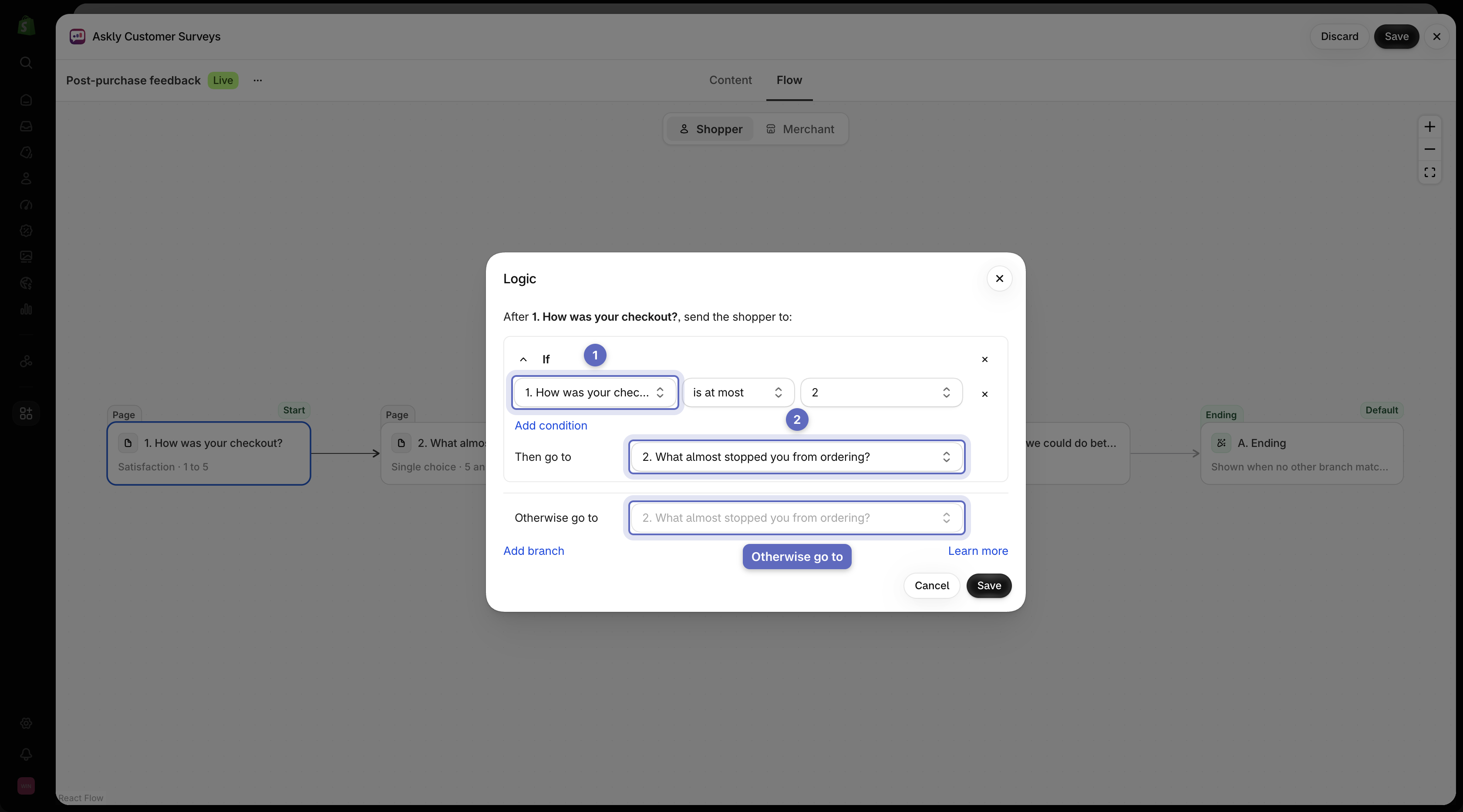Open the Discounts percent badge icon
1463x812 pixels.
pyautogui.click(x=26, y=230)
